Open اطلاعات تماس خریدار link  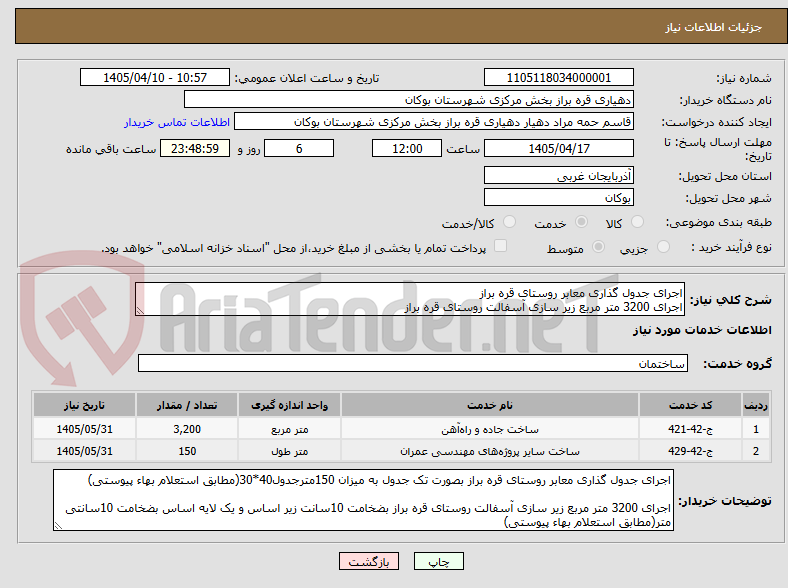[x=177, y=122]
